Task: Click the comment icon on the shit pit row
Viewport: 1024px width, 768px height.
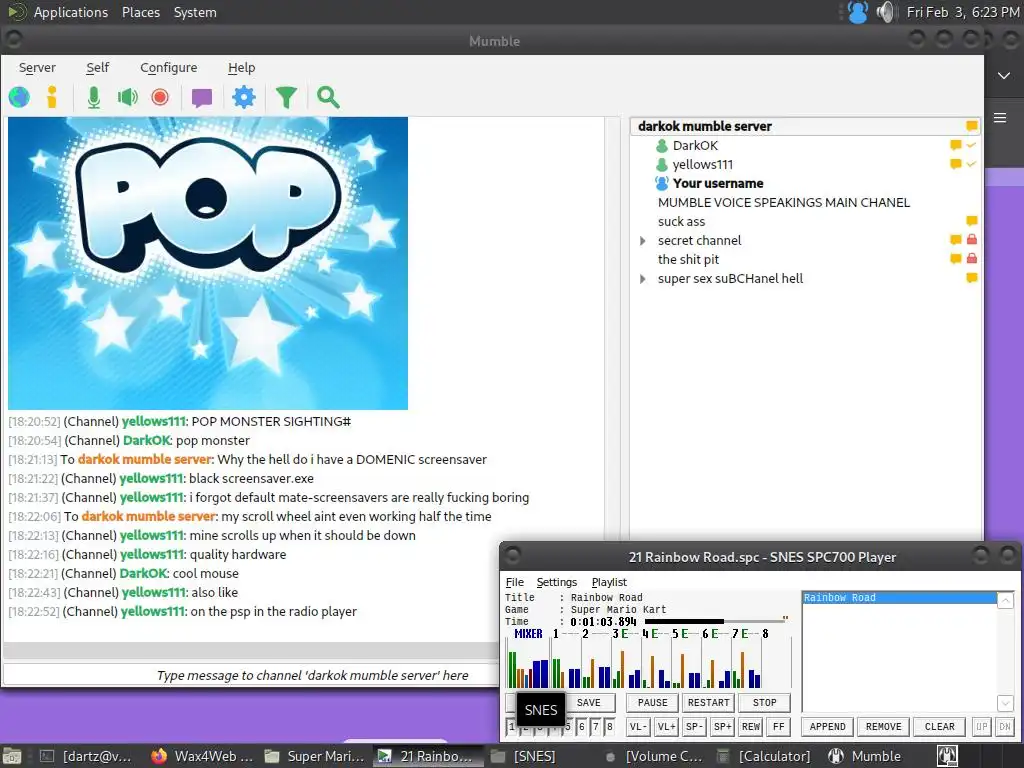Action: 955,259
